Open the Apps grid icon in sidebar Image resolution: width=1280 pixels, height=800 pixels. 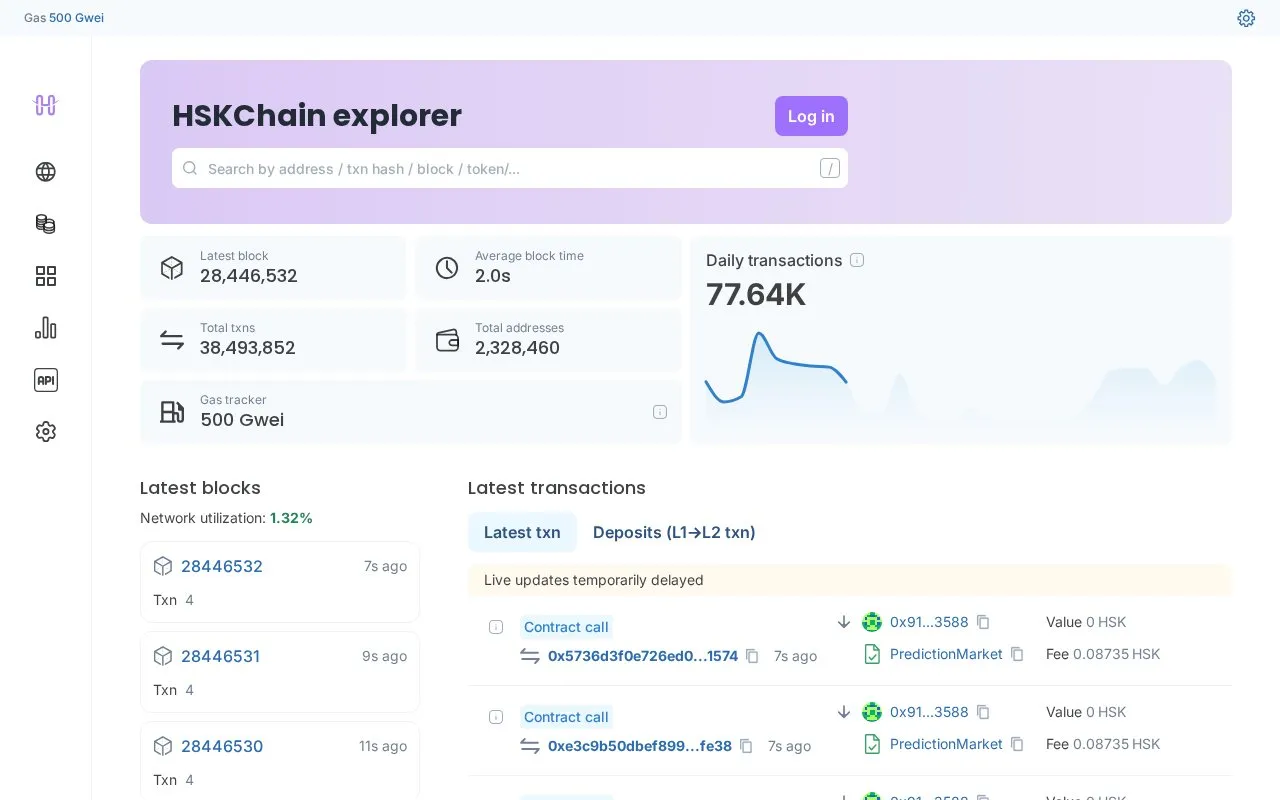45,276
